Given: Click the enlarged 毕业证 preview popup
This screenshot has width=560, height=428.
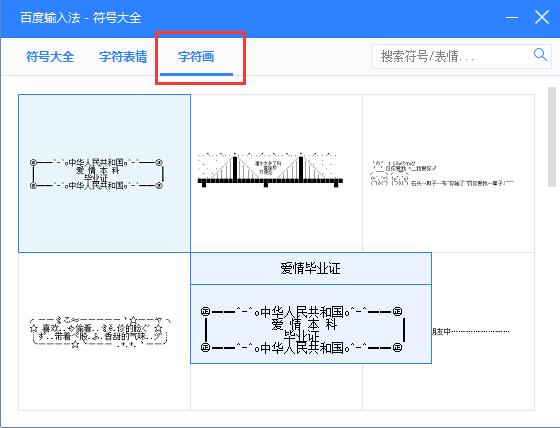Looking at the screenshot, I should [311, 324].
